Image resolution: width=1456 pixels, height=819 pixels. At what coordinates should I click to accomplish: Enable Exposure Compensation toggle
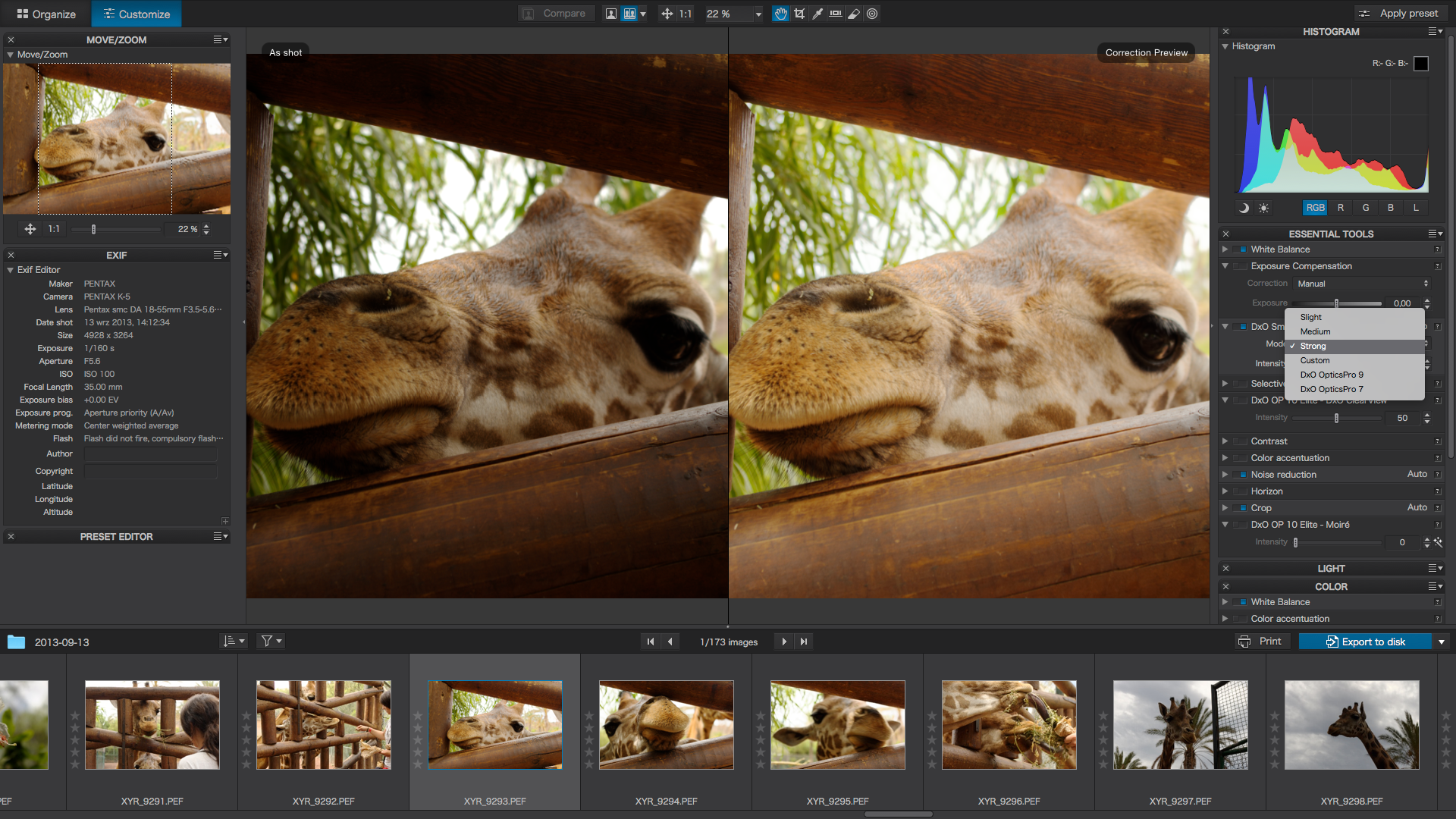(1240, 266)
